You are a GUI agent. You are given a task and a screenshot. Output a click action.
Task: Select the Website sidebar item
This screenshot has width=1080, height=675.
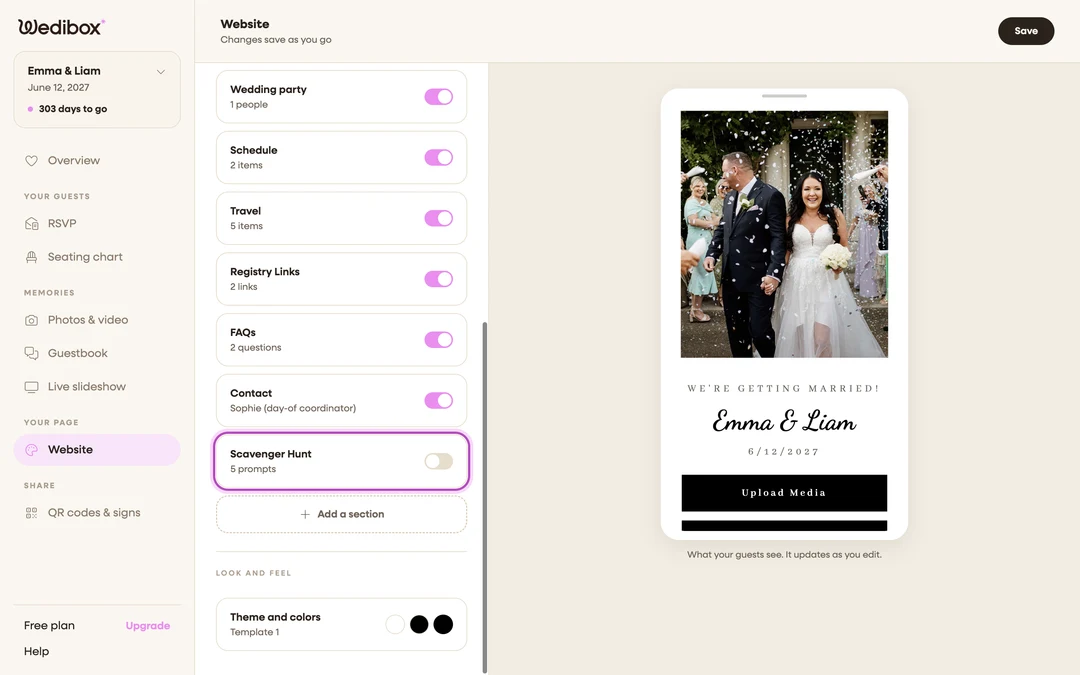(x=97, y=450)
